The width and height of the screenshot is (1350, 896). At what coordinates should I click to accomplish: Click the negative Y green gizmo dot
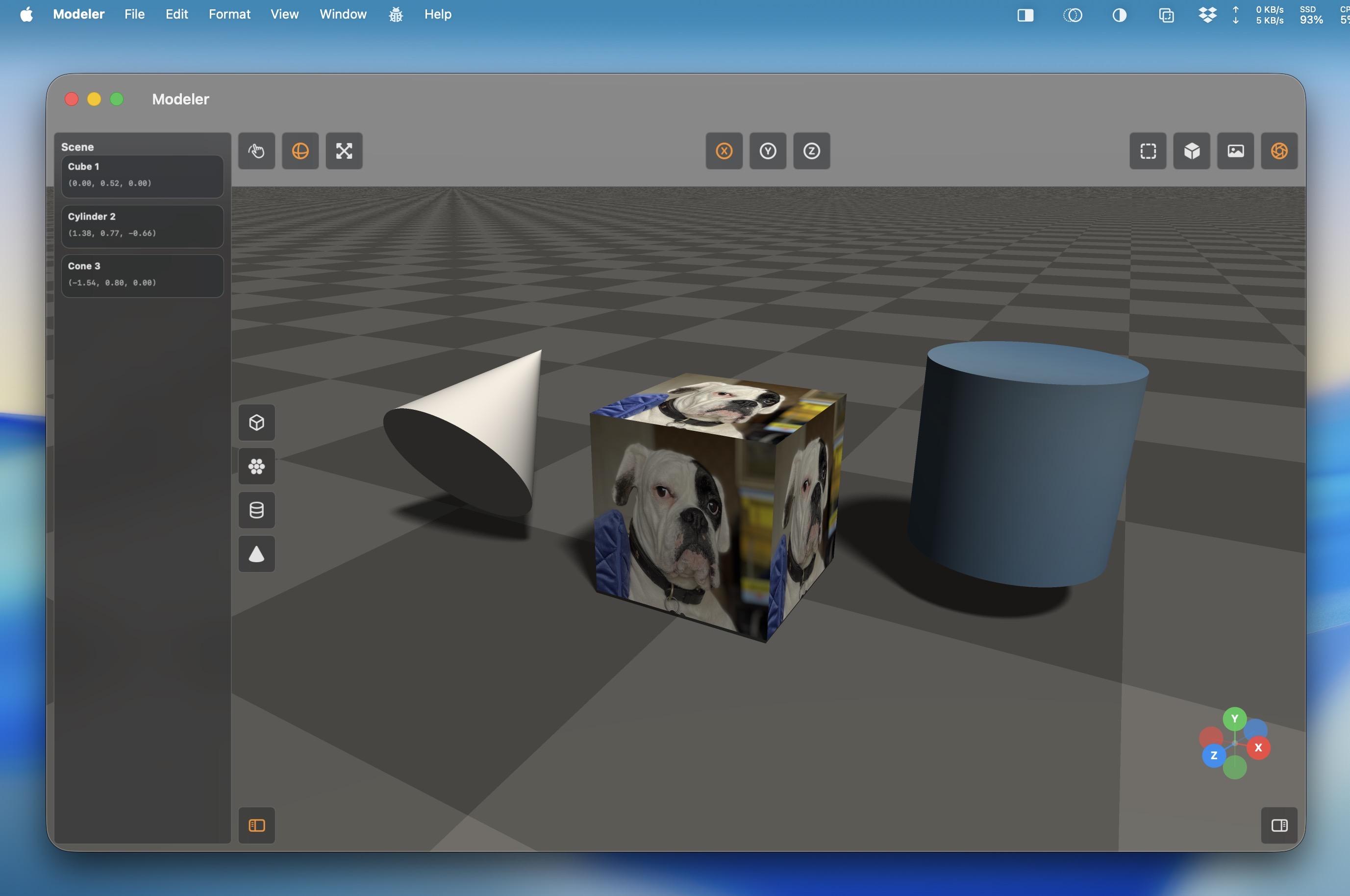(x=1234, y=768)
